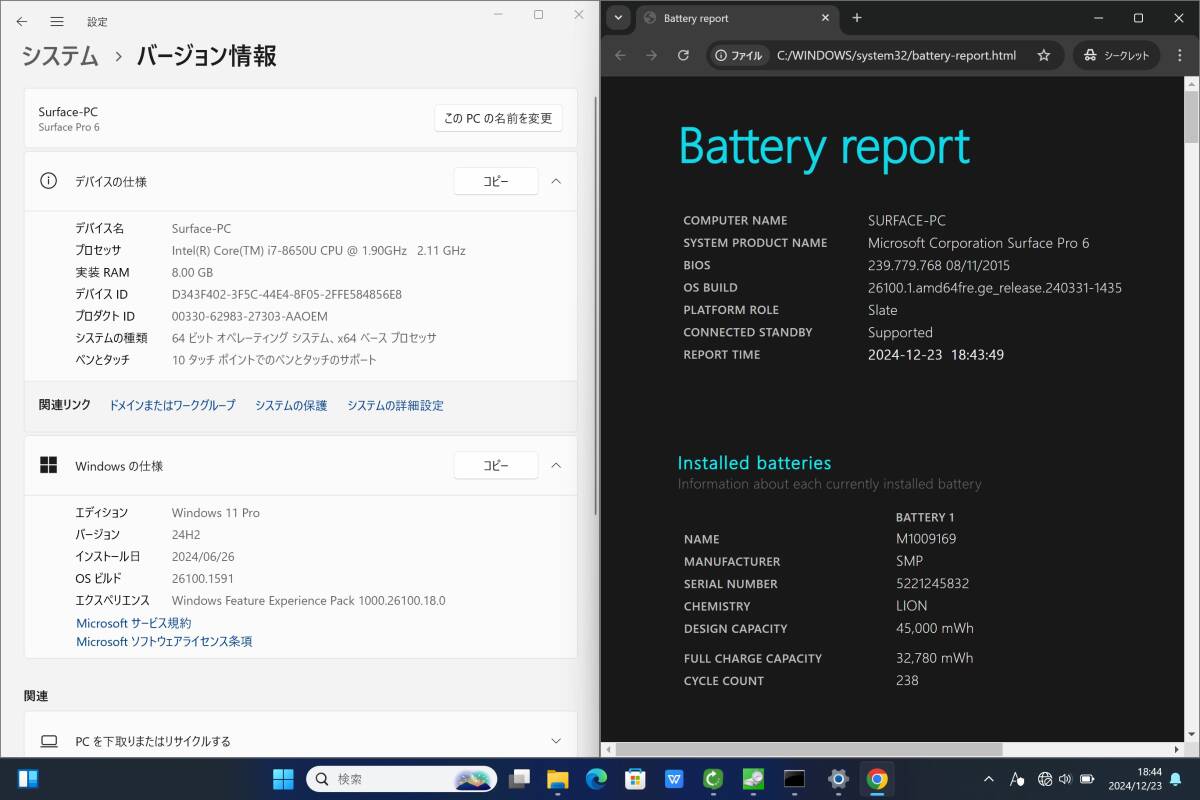Image resolution: width=1200 pixels, height=800 pixels.
Task: Click the システム breadcrumb link
Action: [x=61, y=56]
